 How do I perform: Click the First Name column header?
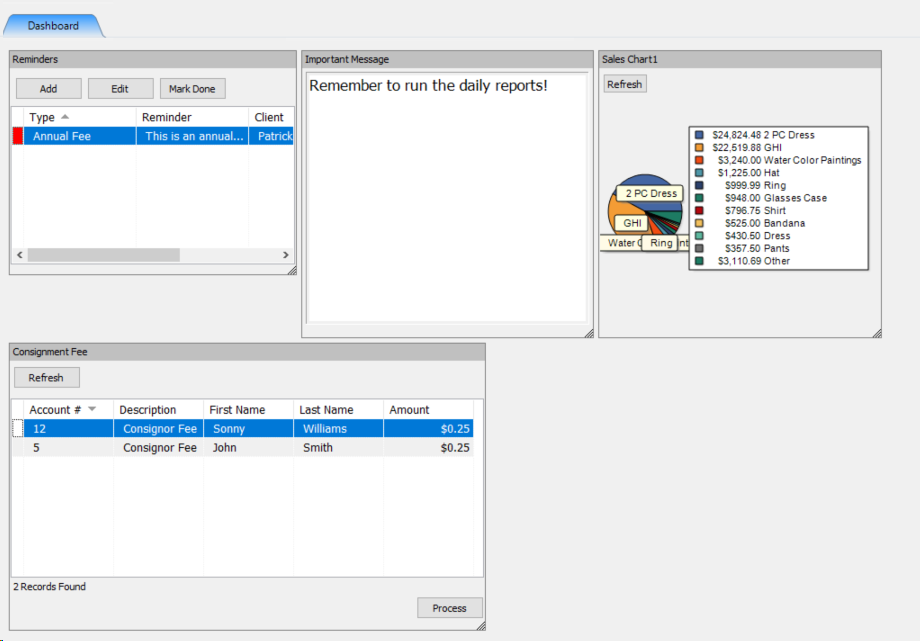[x=248, y=410]
